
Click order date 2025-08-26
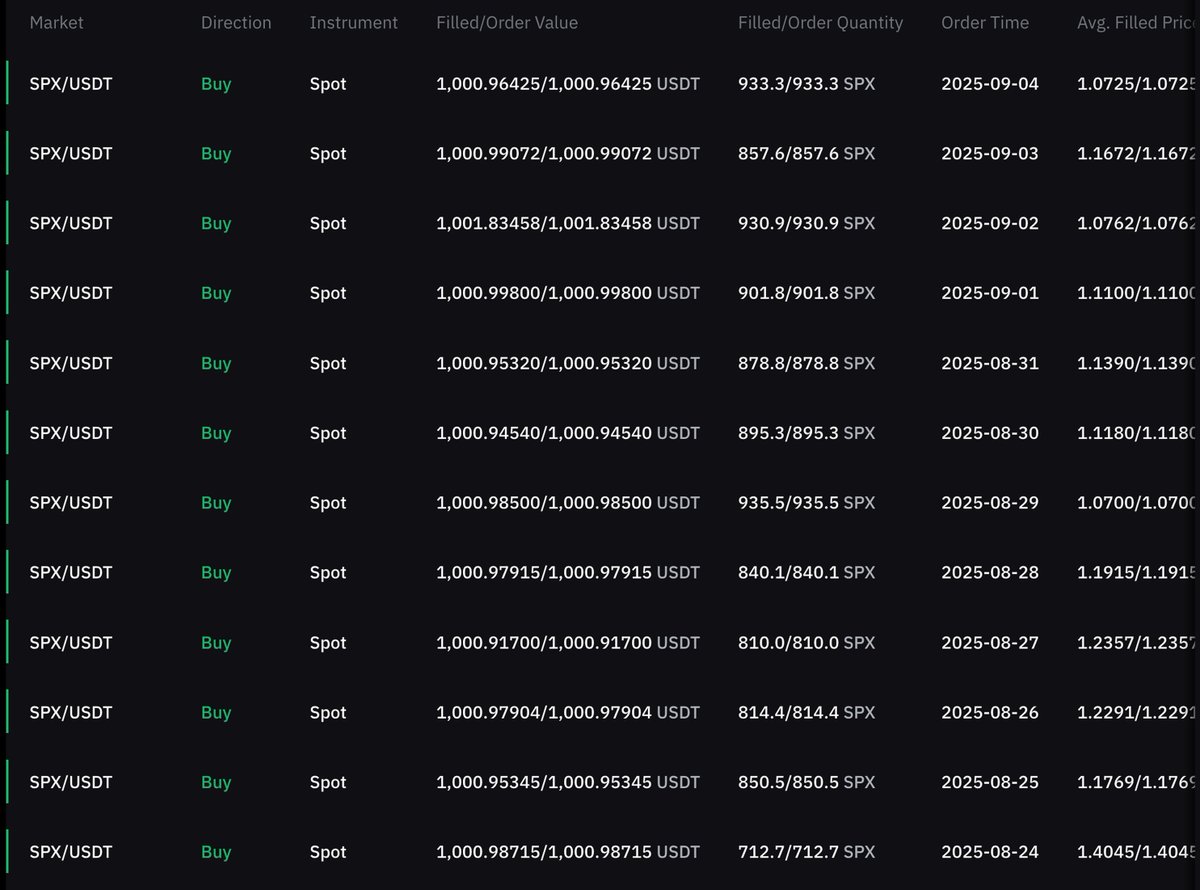coord(990,713)
